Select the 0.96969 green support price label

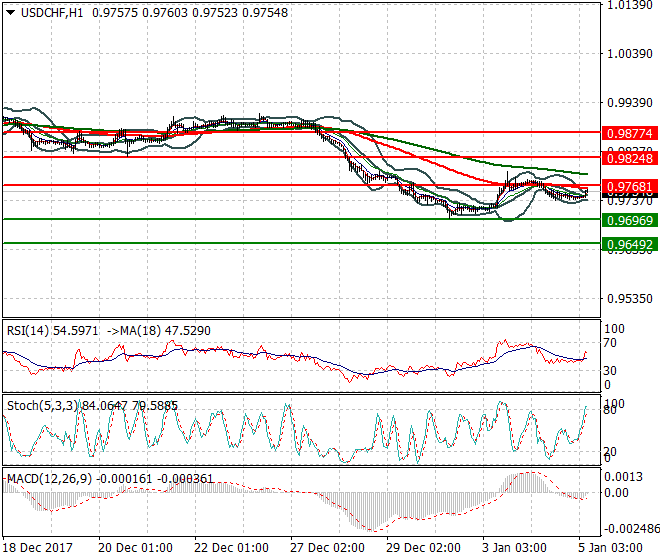click(x=630, y=220)
